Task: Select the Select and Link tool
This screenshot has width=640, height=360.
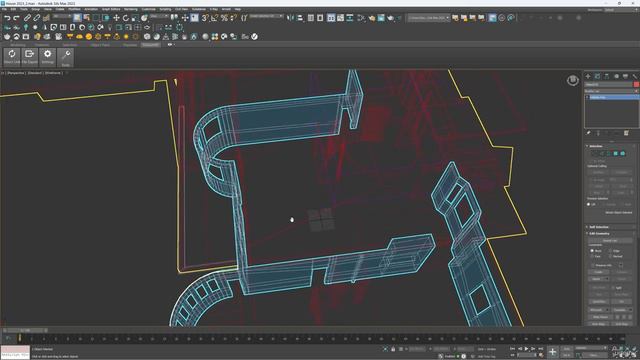Action: 27,18
